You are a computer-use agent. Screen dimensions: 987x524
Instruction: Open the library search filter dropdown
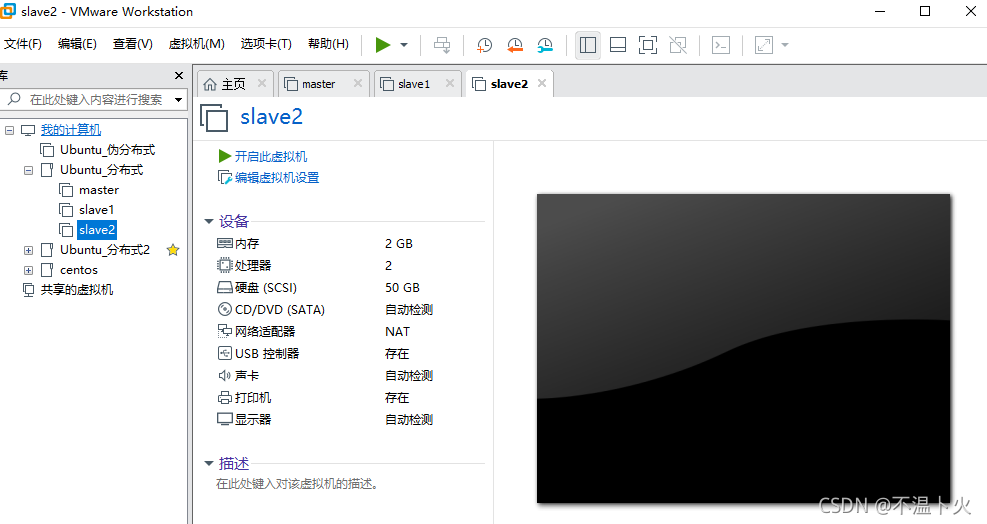pos(179,100)
